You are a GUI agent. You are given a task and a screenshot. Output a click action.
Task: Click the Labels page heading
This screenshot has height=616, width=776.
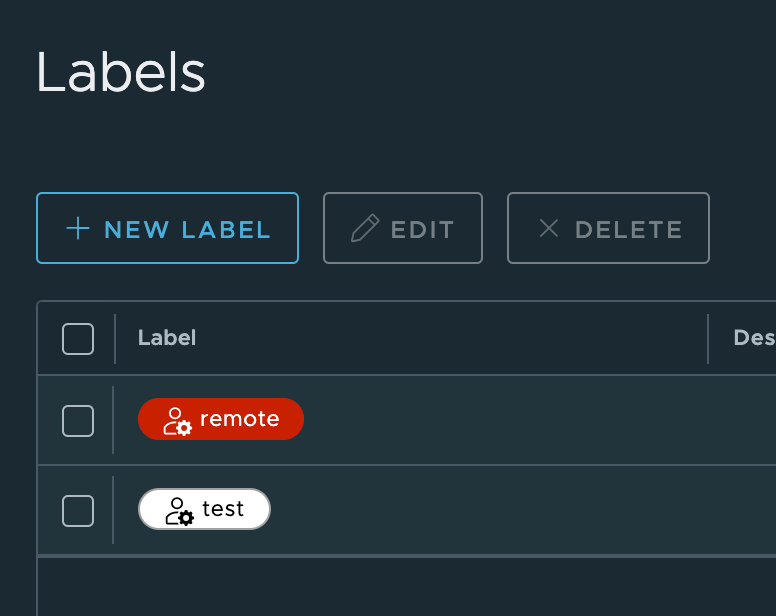coord(121,73)
